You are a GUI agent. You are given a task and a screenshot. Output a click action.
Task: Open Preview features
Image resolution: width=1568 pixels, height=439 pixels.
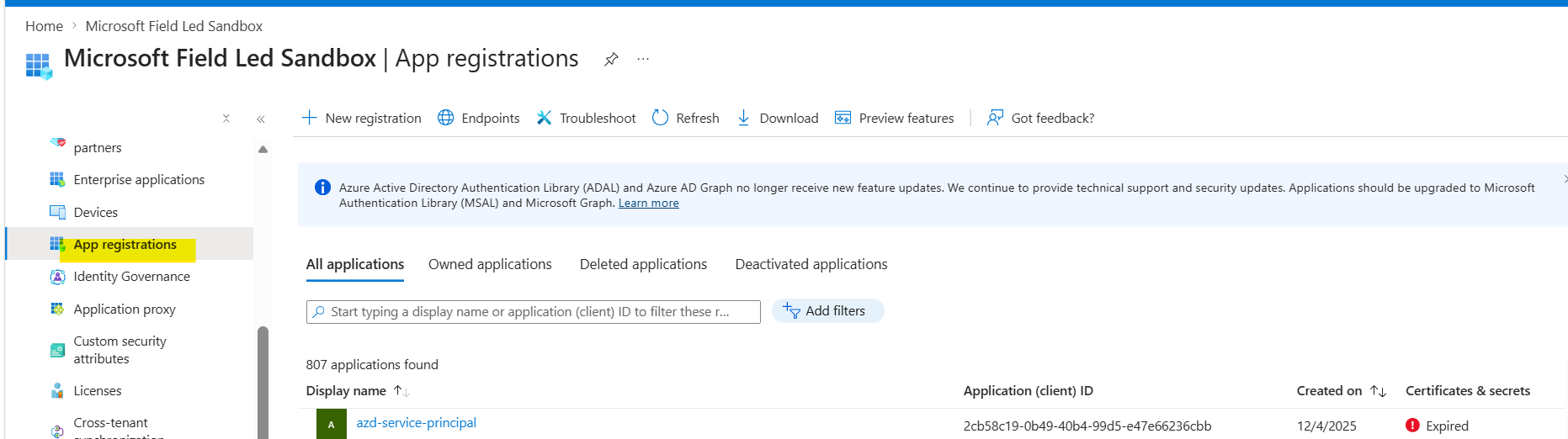click(x=895, y=118)
